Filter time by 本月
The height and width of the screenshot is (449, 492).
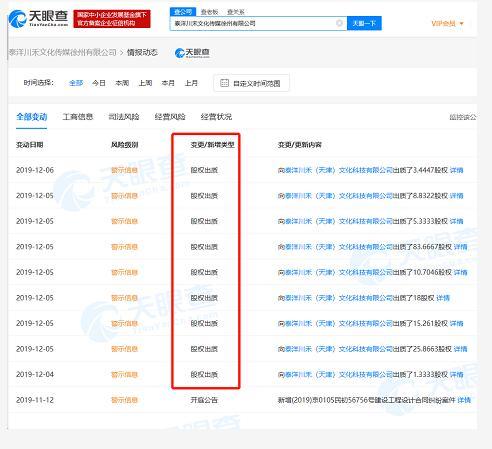(168, 83)
